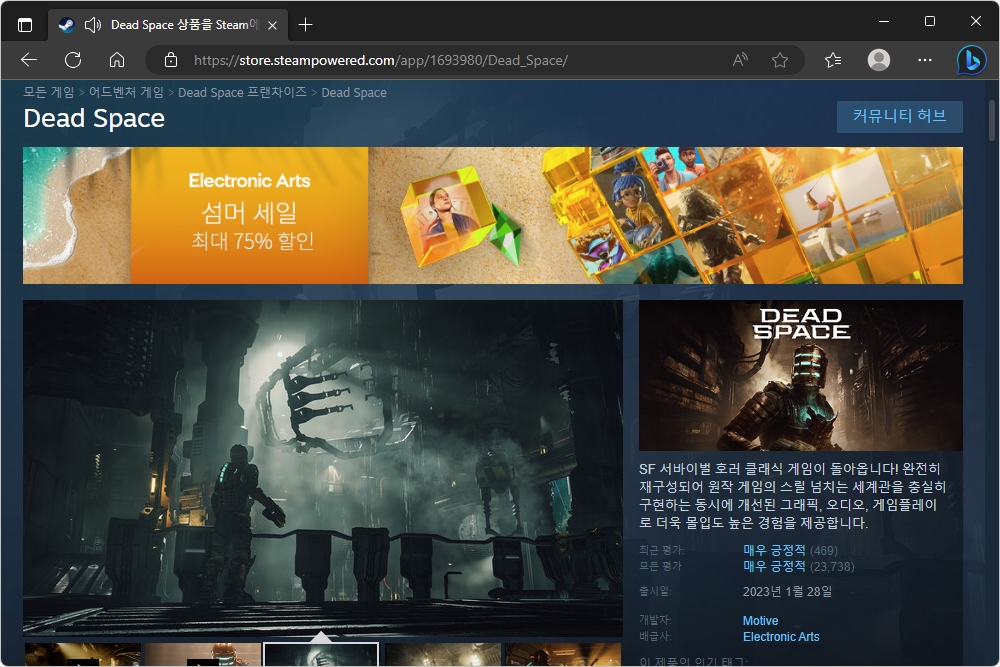Add this page to favorites star
Image resolution: width=1000 pixels, height=667 pixels.
click(x=779, y=60)
